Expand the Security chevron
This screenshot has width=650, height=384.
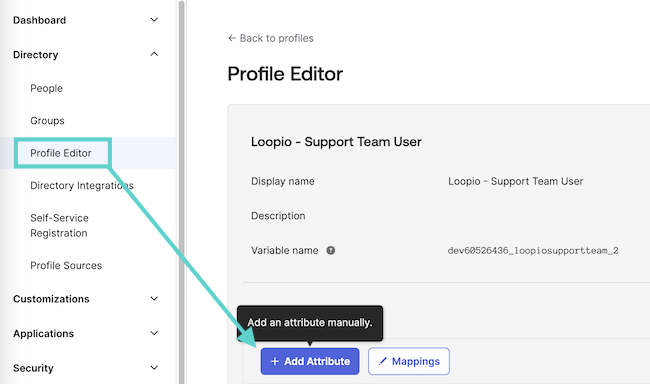tap(154, 368)
